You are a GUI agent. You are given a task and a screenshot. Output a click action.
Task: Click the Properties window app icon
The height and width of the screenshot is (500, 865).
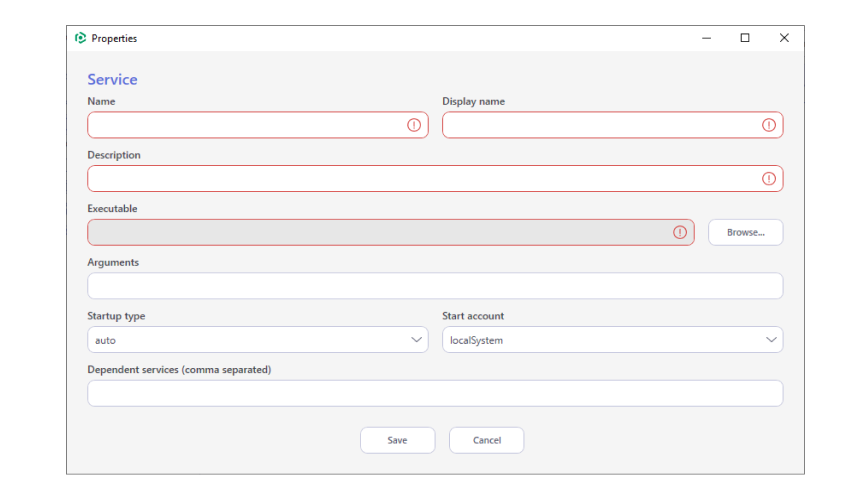pyautogui.click(x=81, y=38)
